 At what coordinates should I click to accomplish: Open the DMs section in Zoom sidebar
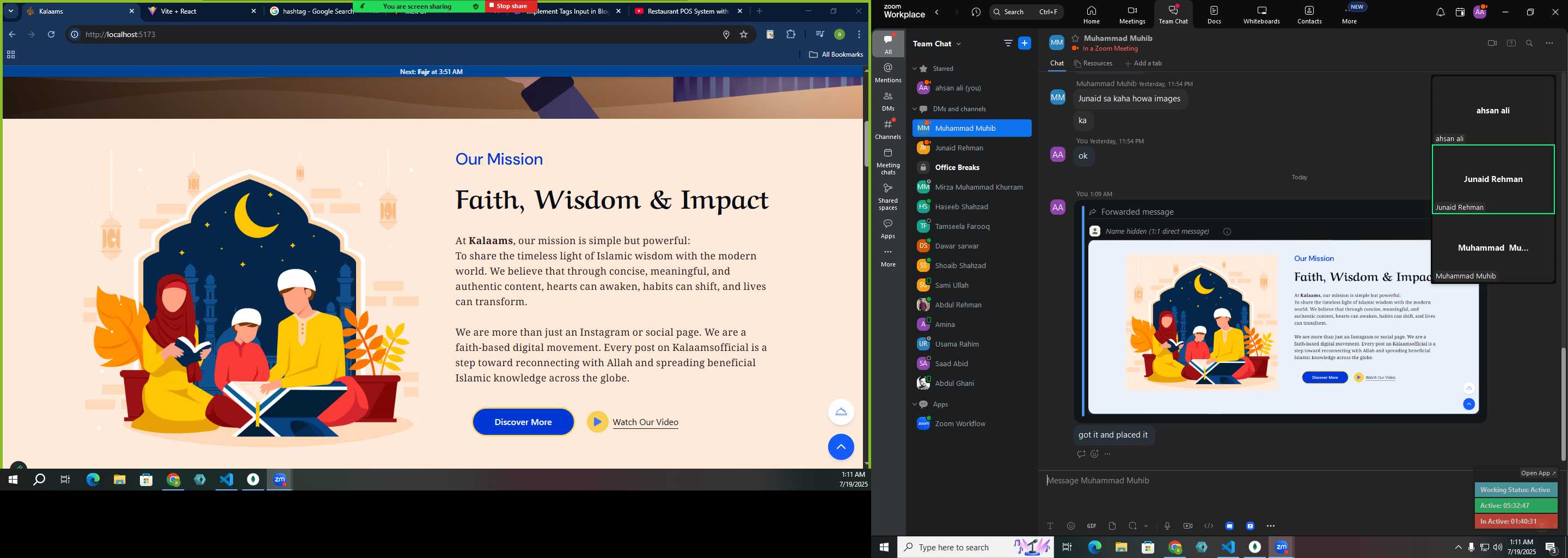888,101
